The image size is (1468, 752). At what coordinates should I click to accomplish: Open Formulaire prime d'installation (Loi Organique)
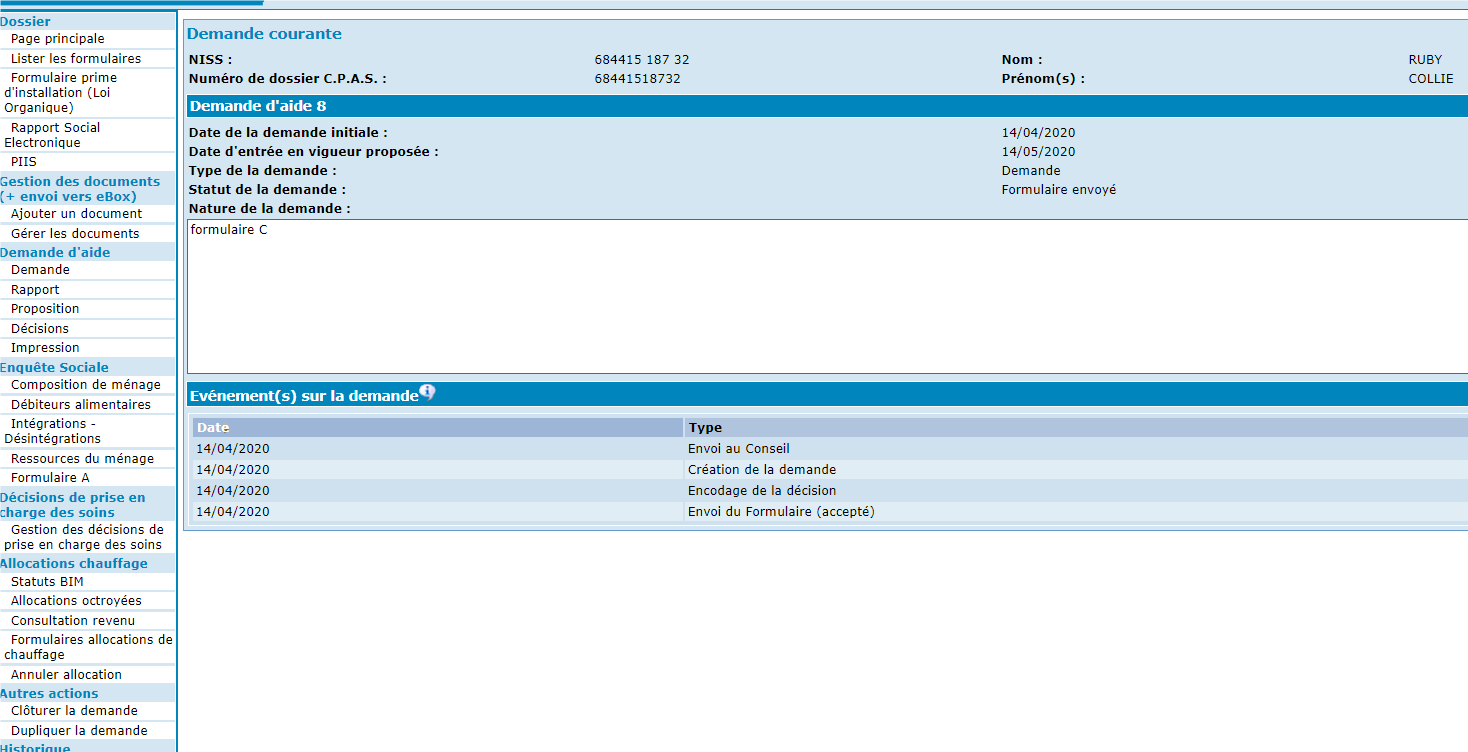pos(62,92)
